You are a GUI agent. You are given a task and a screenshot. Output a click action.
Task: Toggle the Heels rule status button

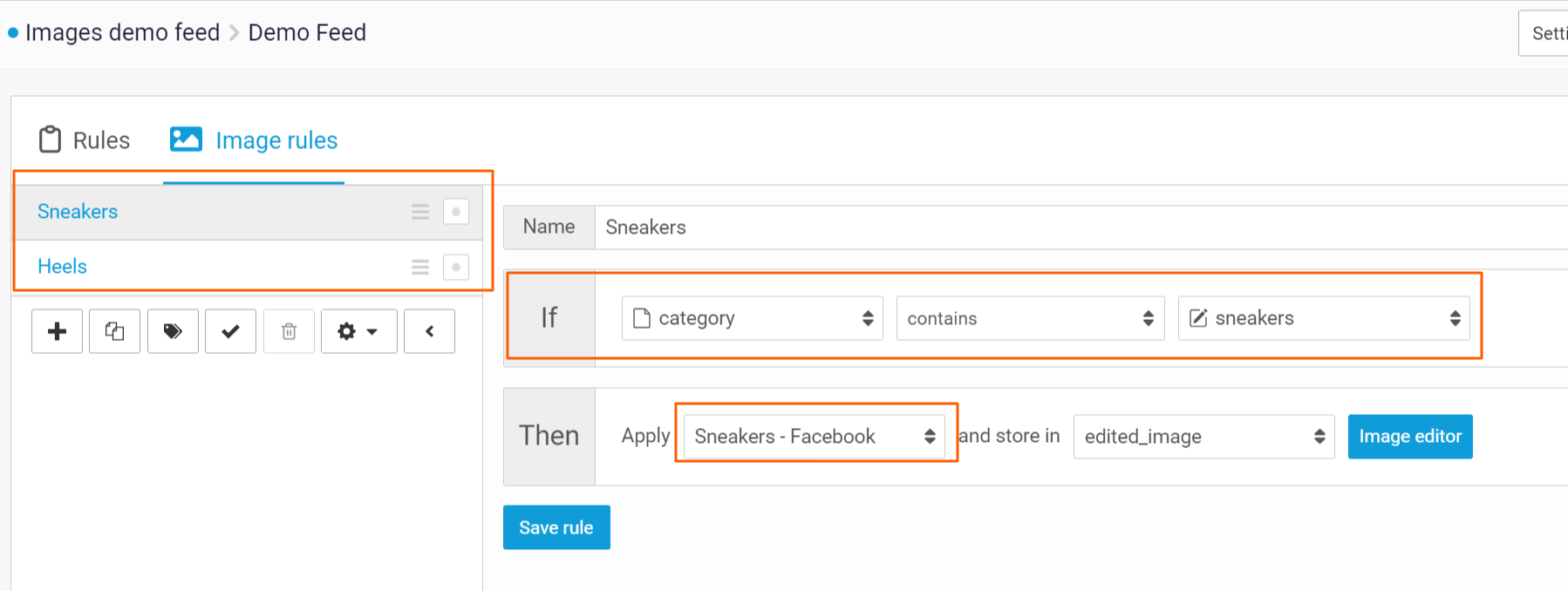pyautogui.click(x=456, y=267)
